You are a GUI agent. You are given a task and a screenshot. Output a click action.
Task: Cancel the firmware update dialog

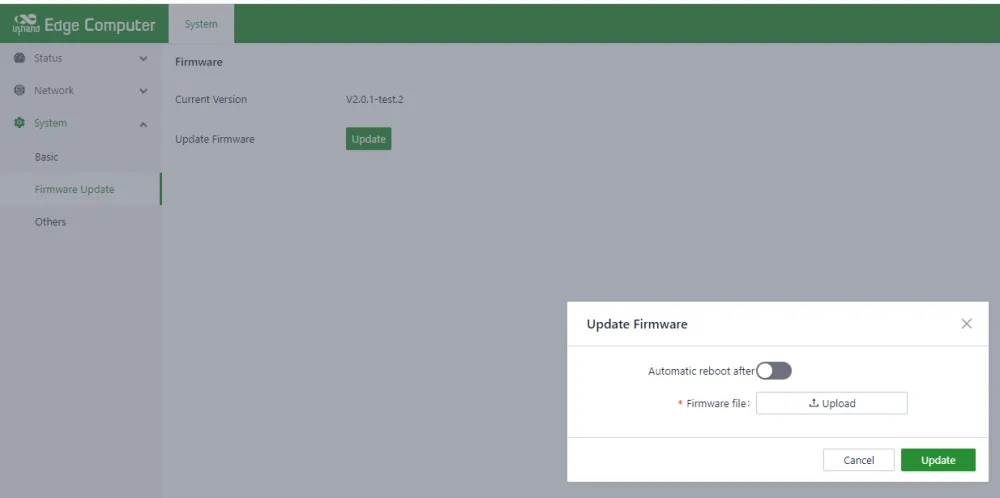tap(858, 460)
